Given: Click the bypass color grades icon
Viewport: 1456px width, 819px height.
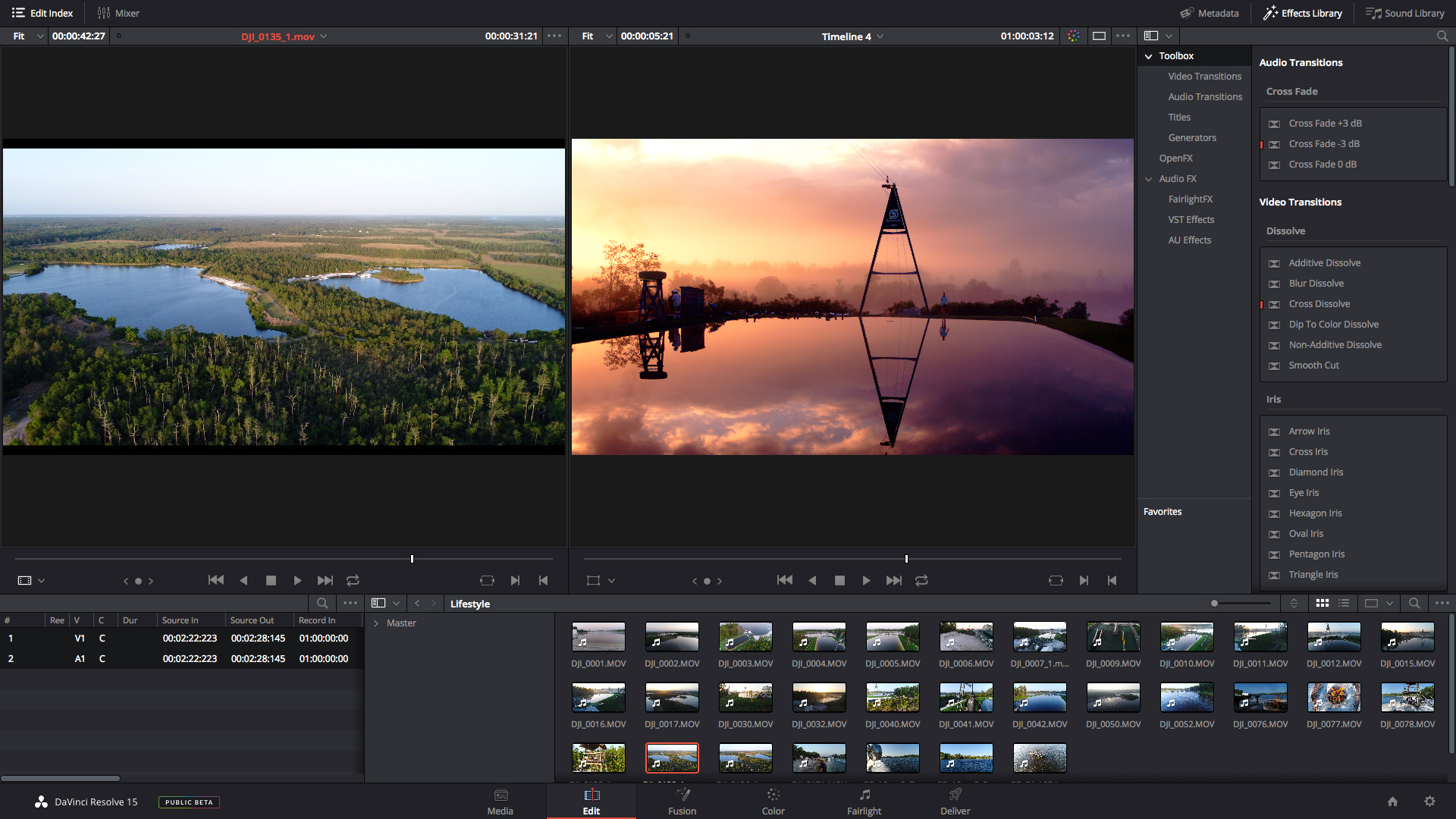Looking at the screenshot, I should 1073,36.
